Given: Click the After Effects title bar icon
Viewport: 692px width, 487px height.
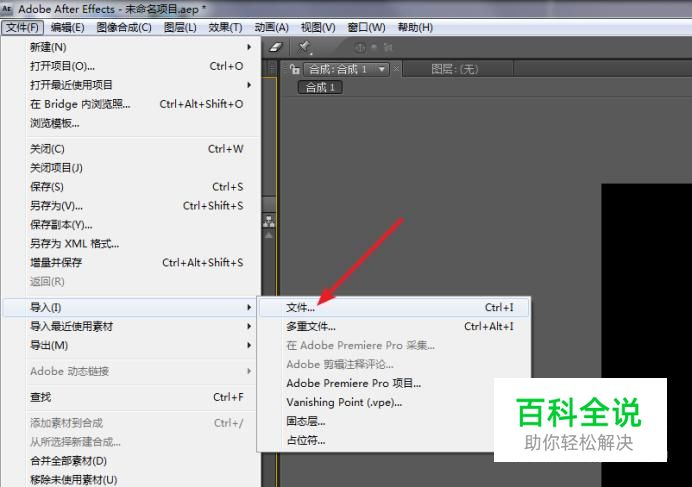Looking at the screenshot, I should (x=7, y=8).
